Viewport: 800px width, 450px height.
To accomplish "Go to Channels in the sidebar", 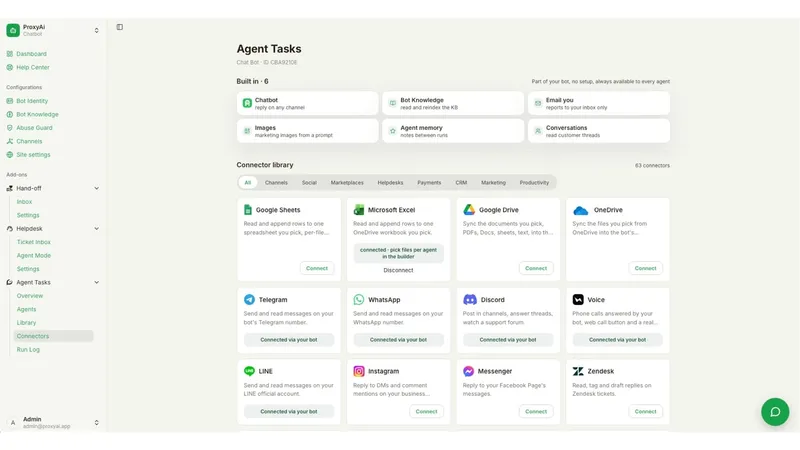I will (x=29, y=141).
